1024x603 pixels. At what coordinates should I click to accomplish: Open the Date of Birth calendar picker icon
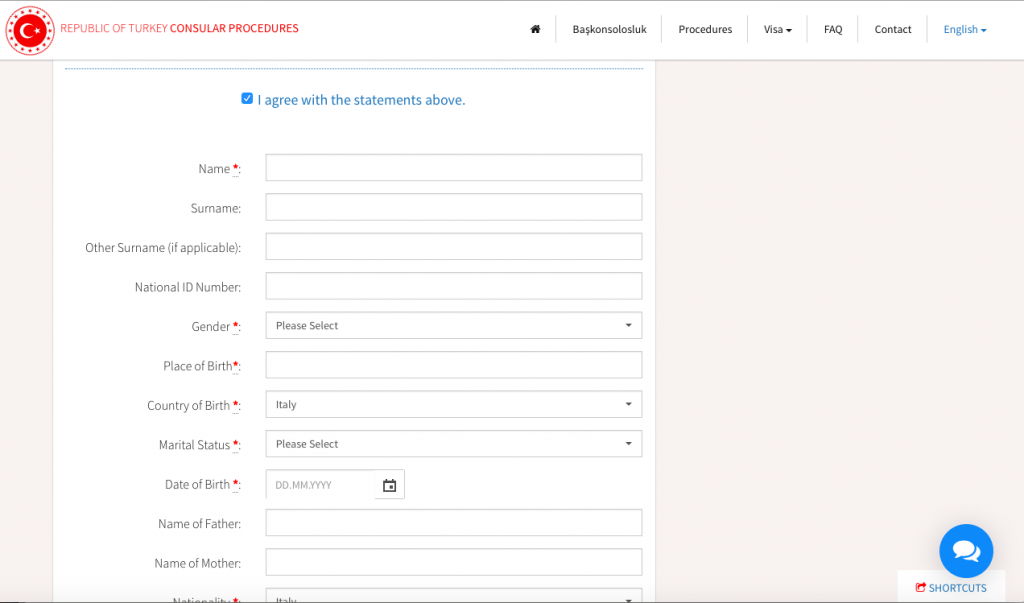[389, 484]
